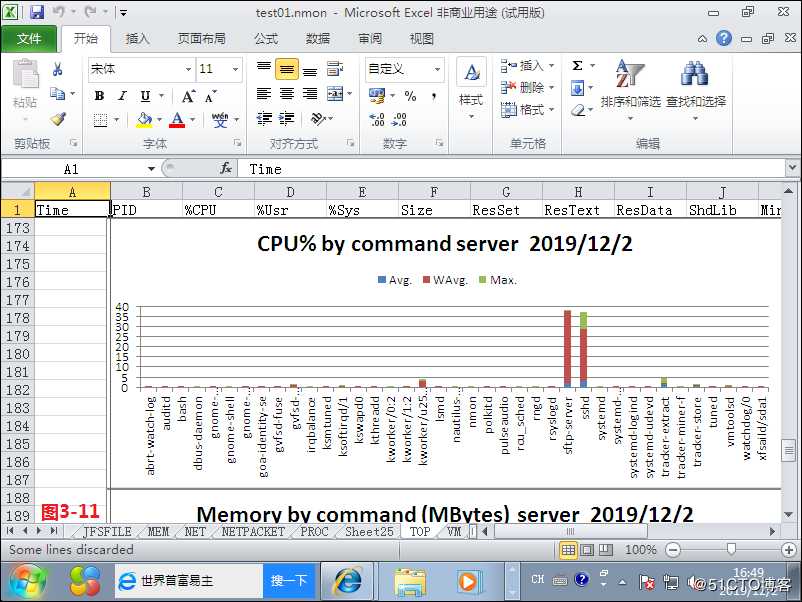Image resolution: width=802 pixels, height=602 pixels.
Task: Apply the yellow fill color bucket
Action: click(x=145, y=120)
